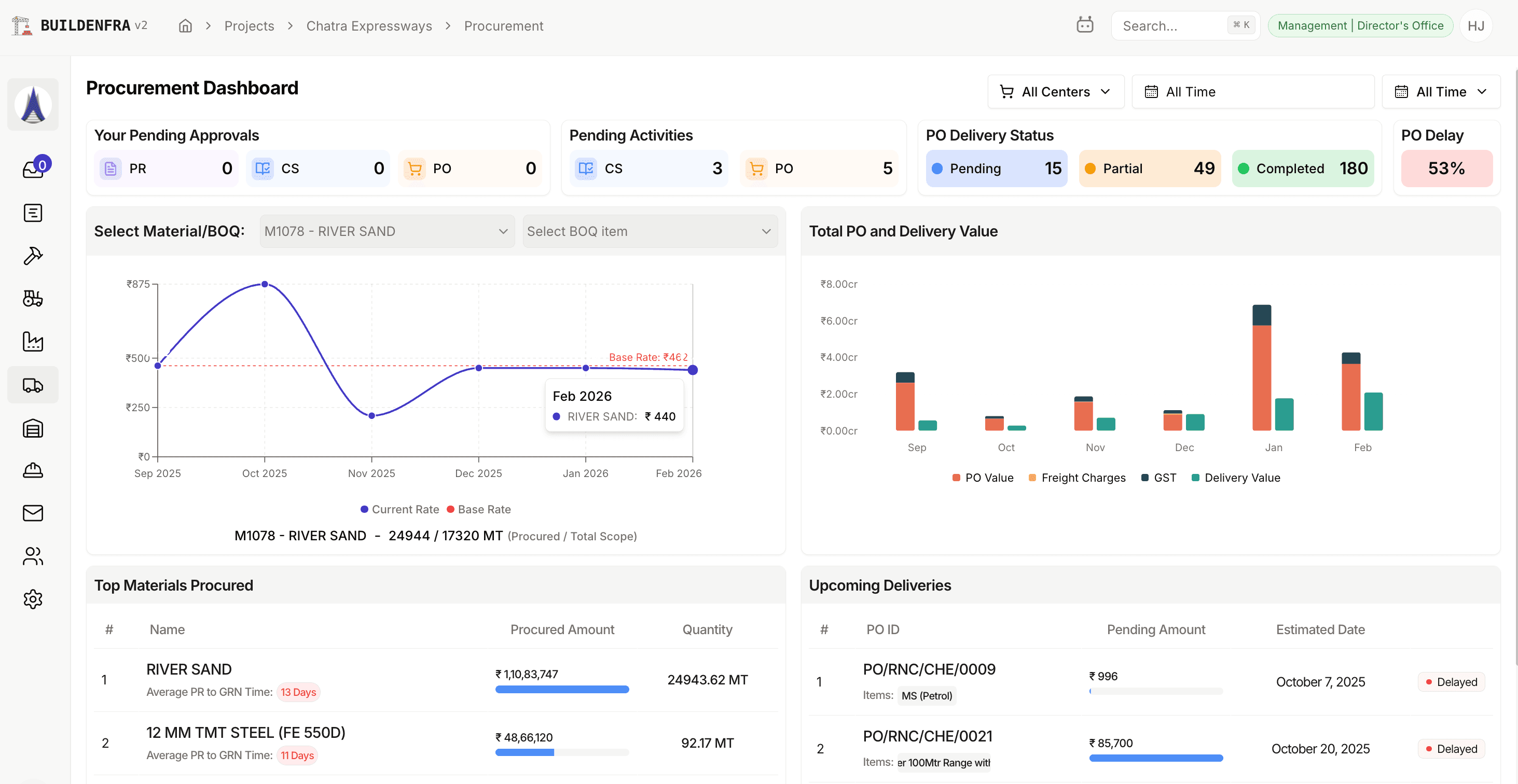This screenshot has height=784, width=1518.
Task: Select the truck procurement icon in sidebar
Action: tap(32, 385)
